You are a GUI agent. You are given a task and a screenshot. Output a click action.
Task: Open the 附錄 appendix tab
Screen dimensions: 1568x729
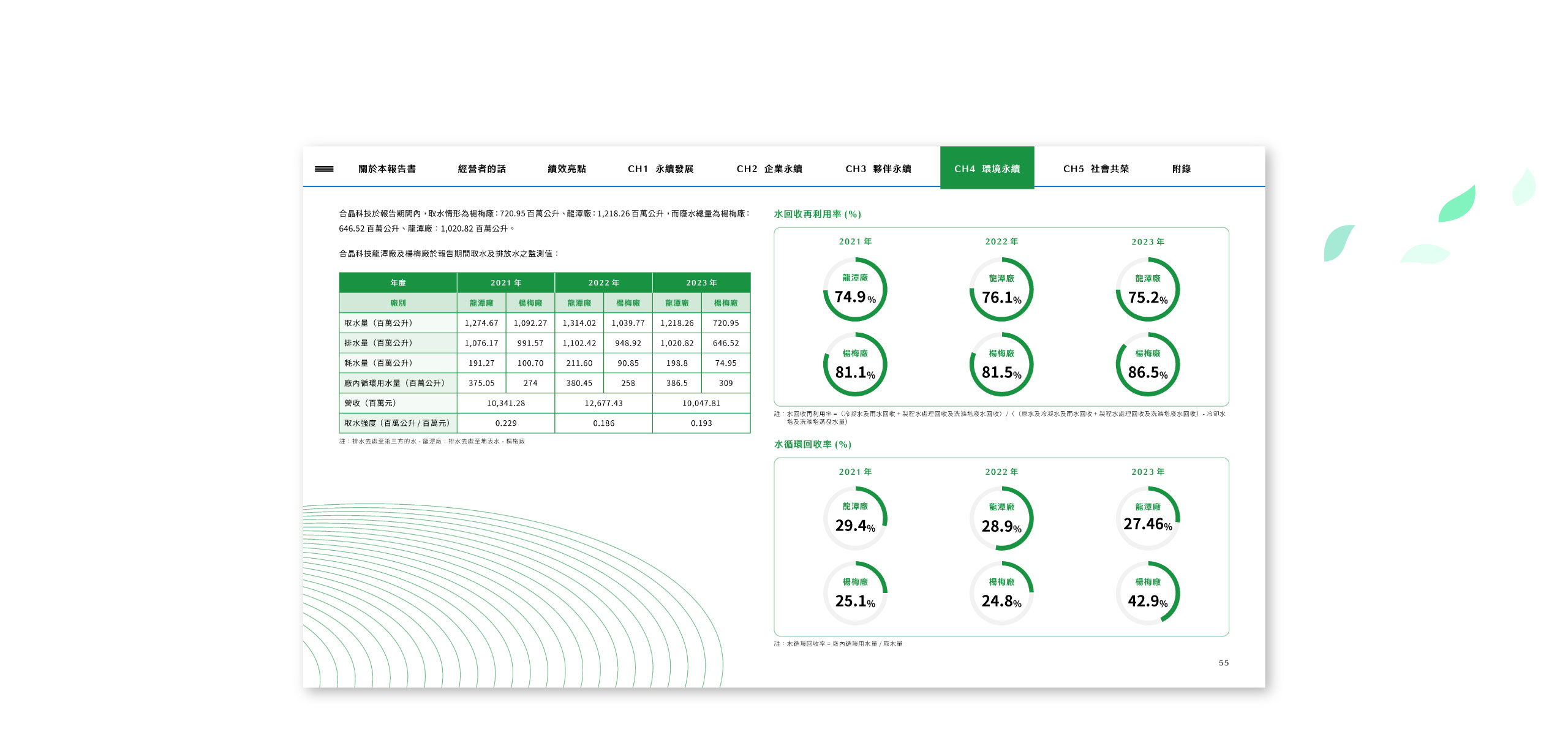pos(1181,169)
